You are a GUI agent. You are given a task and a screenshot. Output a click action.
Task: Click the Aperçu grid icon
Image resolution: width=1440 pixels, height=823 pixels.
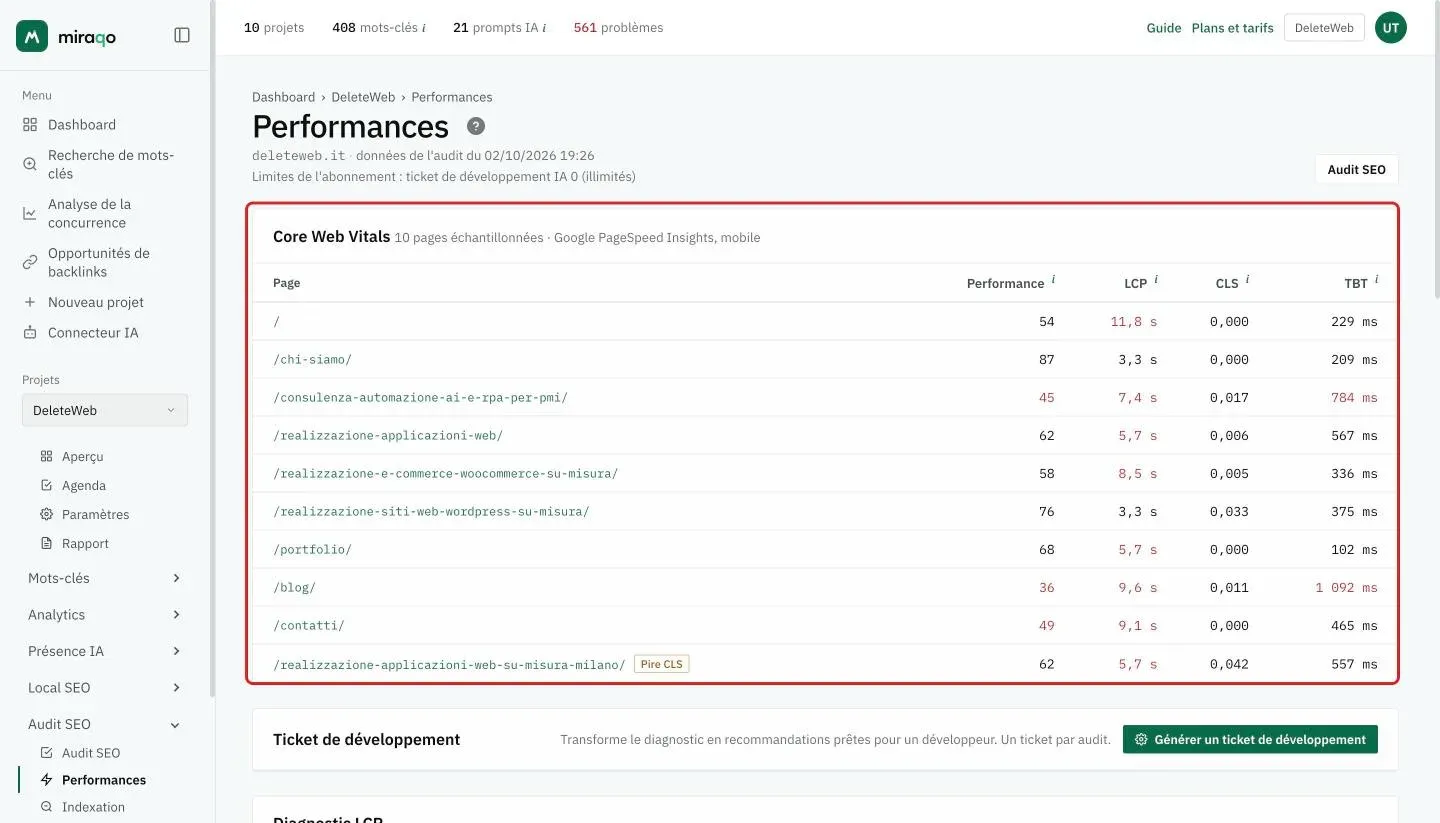pyautogui.click(x=46, y=457)
